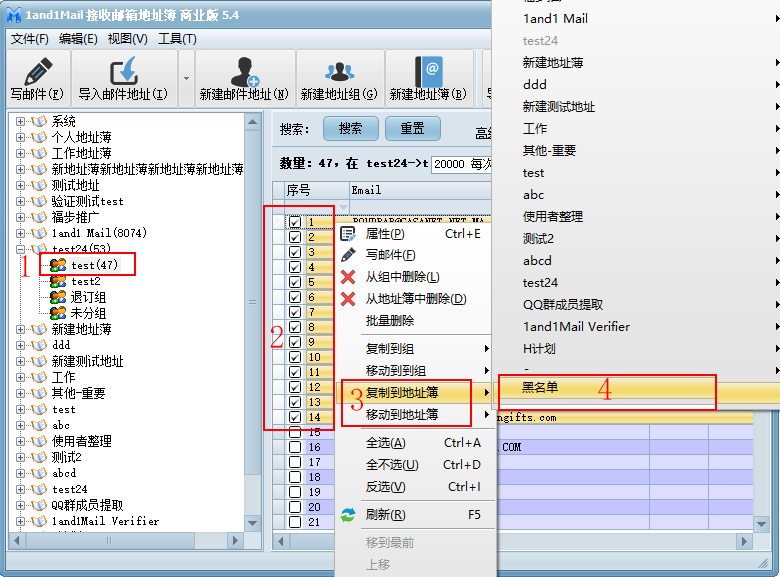Expand the 系统 tree node
Screen dimensions: 780x577
(x=20, y=121)
